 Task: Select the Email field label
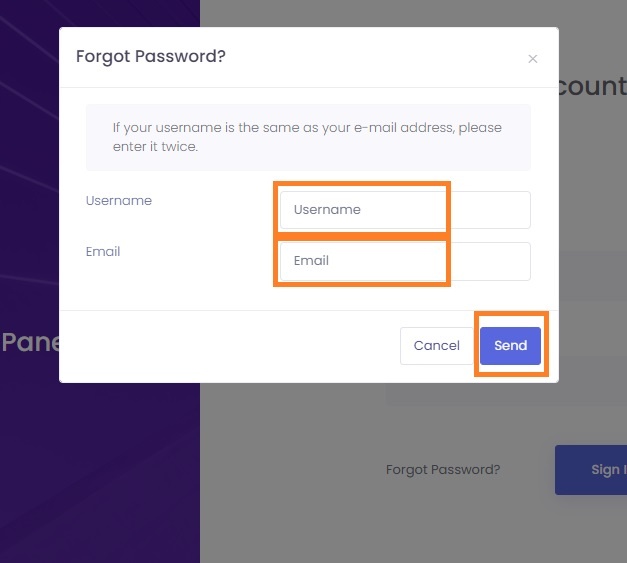(103, 252)
